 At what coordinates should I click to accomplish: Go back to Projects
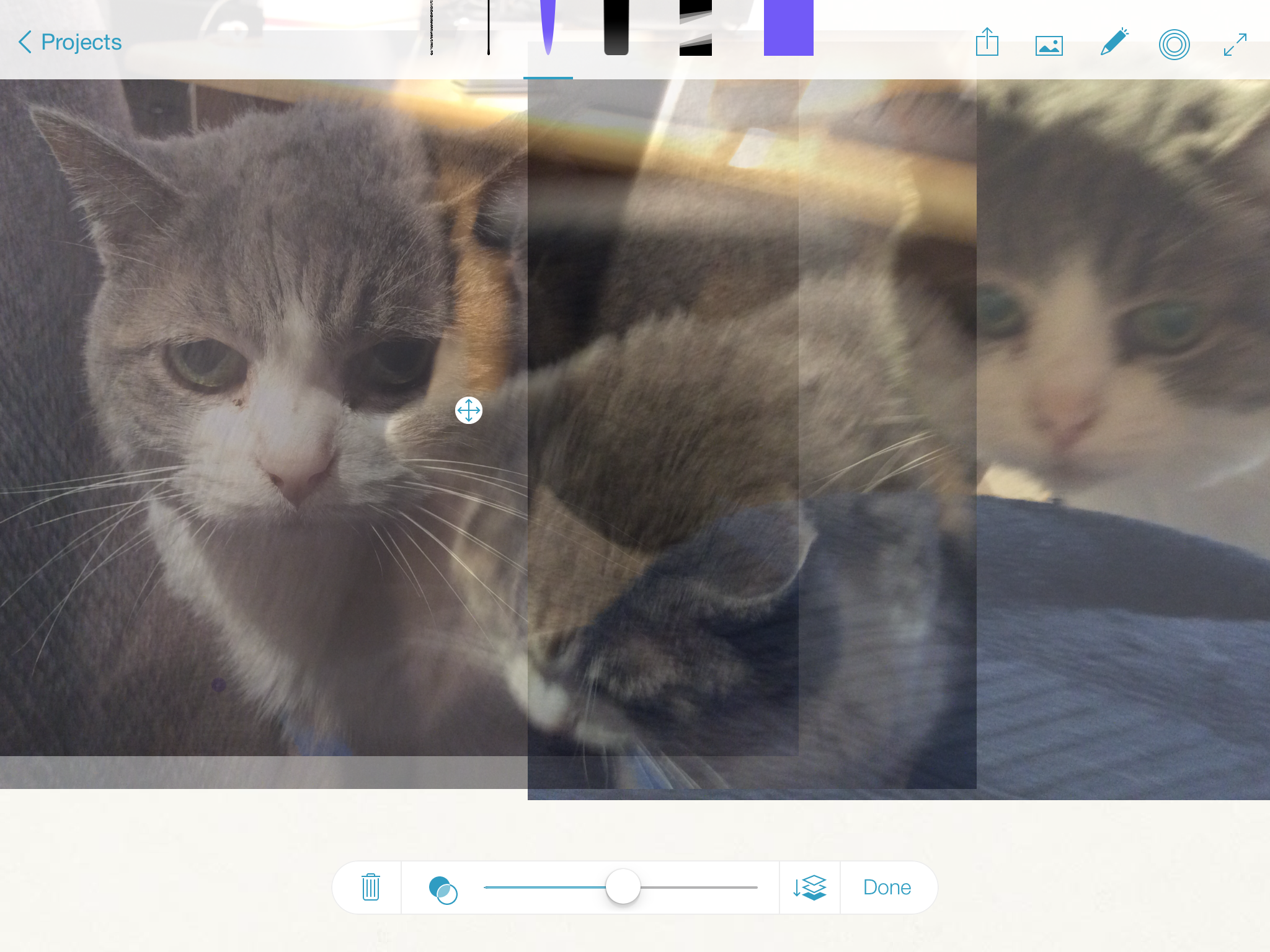(70, 42)
